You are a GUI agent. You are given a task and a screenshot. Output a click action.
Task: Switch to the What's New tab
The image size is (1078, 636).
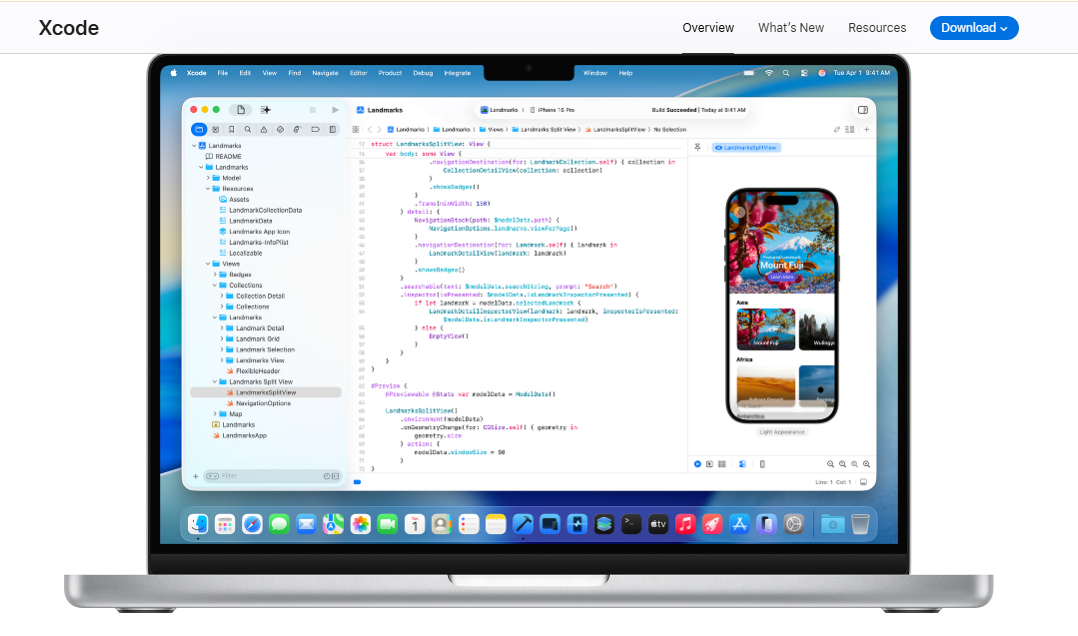791,27
